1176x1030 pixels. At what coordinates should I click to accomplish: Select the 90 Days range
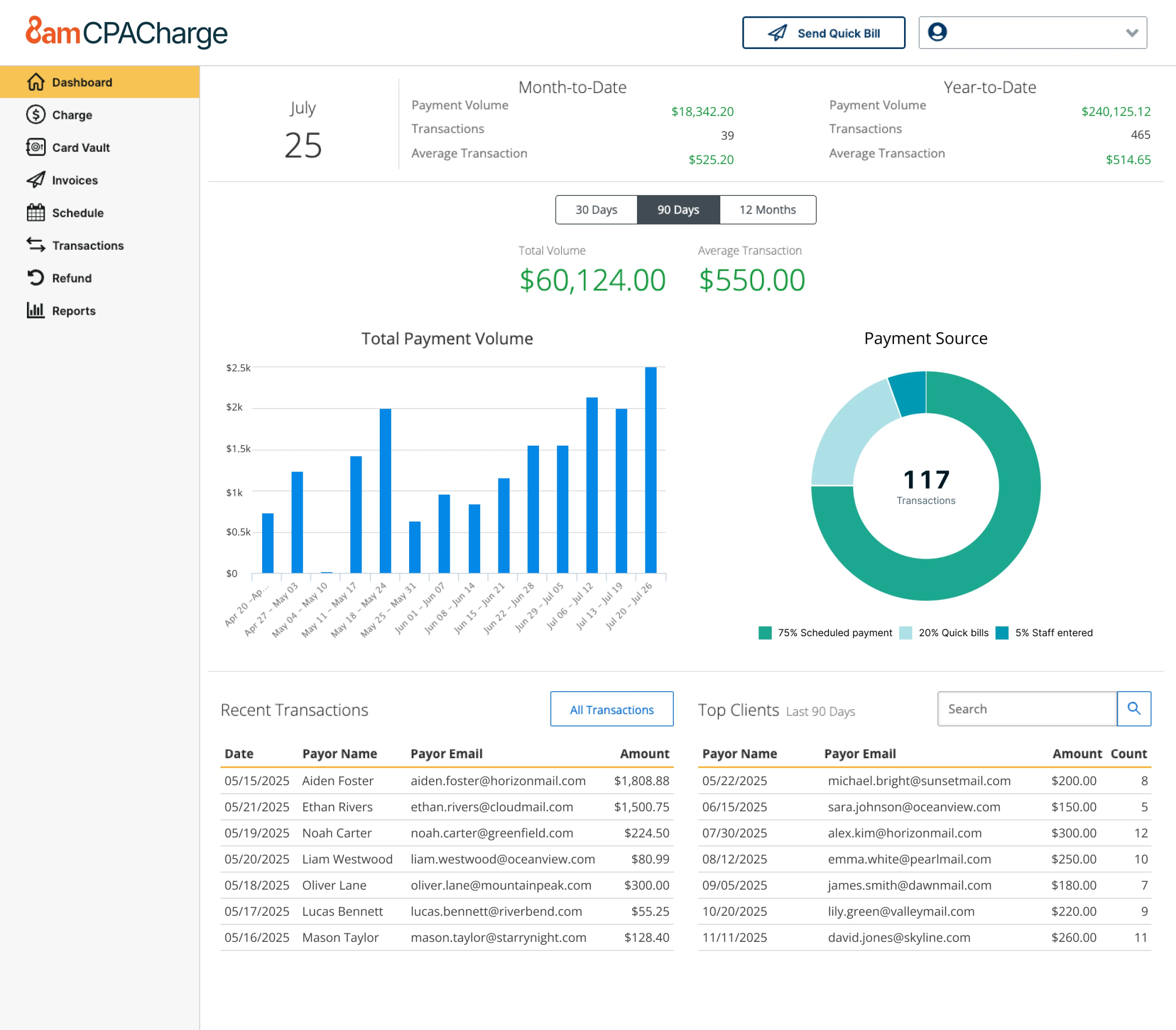[x=678, y=210]
